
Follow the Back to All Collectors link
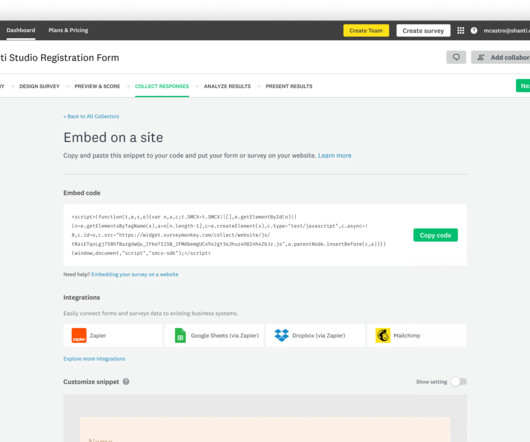pyautogui.click(x=91, y=116)
